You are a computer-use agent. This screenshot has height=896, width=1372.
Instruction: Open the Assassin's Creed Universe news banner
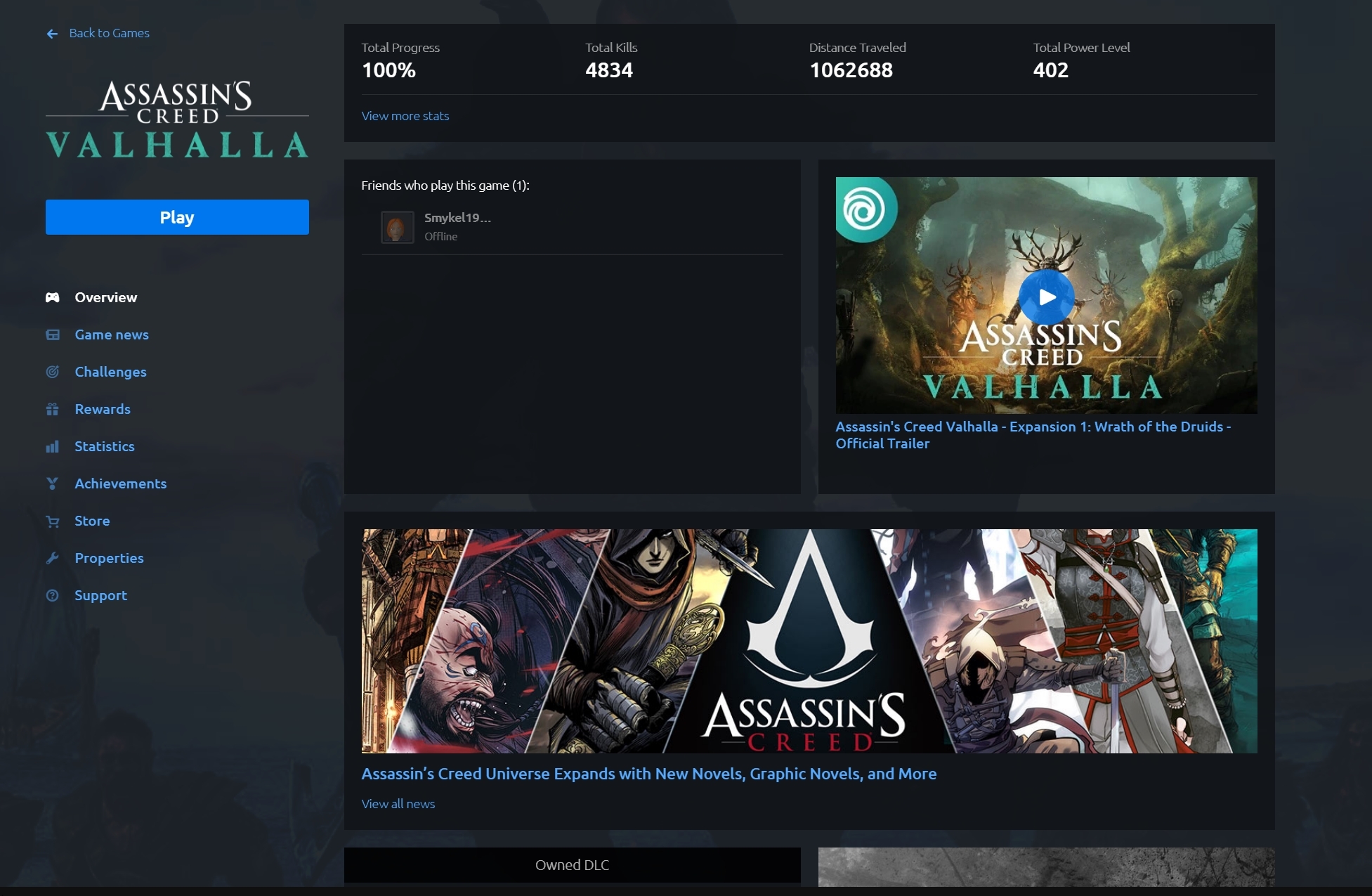coord(809,640)
